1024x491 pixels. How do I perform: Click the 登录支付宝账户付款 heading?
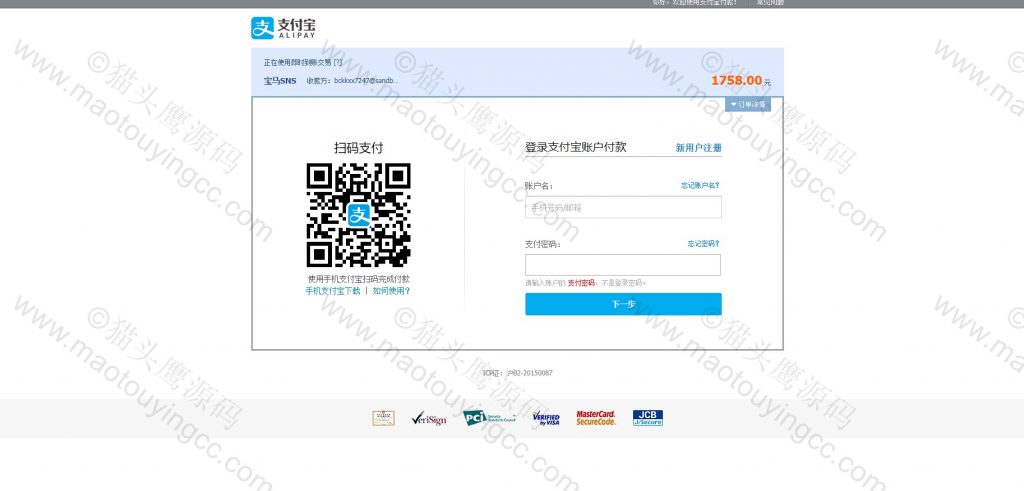[x=575, y=147]
